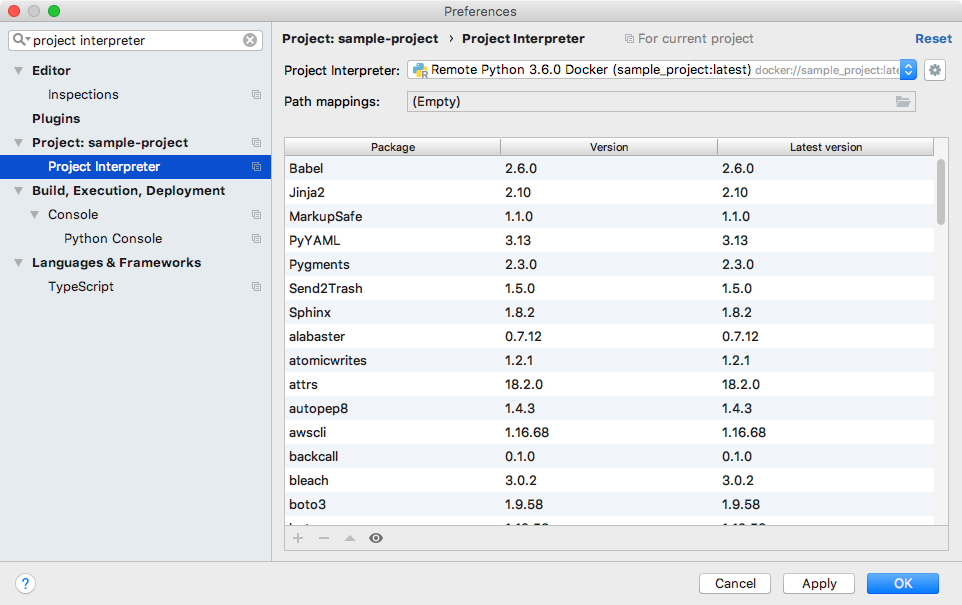Click project-level icon beside TypeScript
This screenshot has height=605, width=962.
coord(256,287)
